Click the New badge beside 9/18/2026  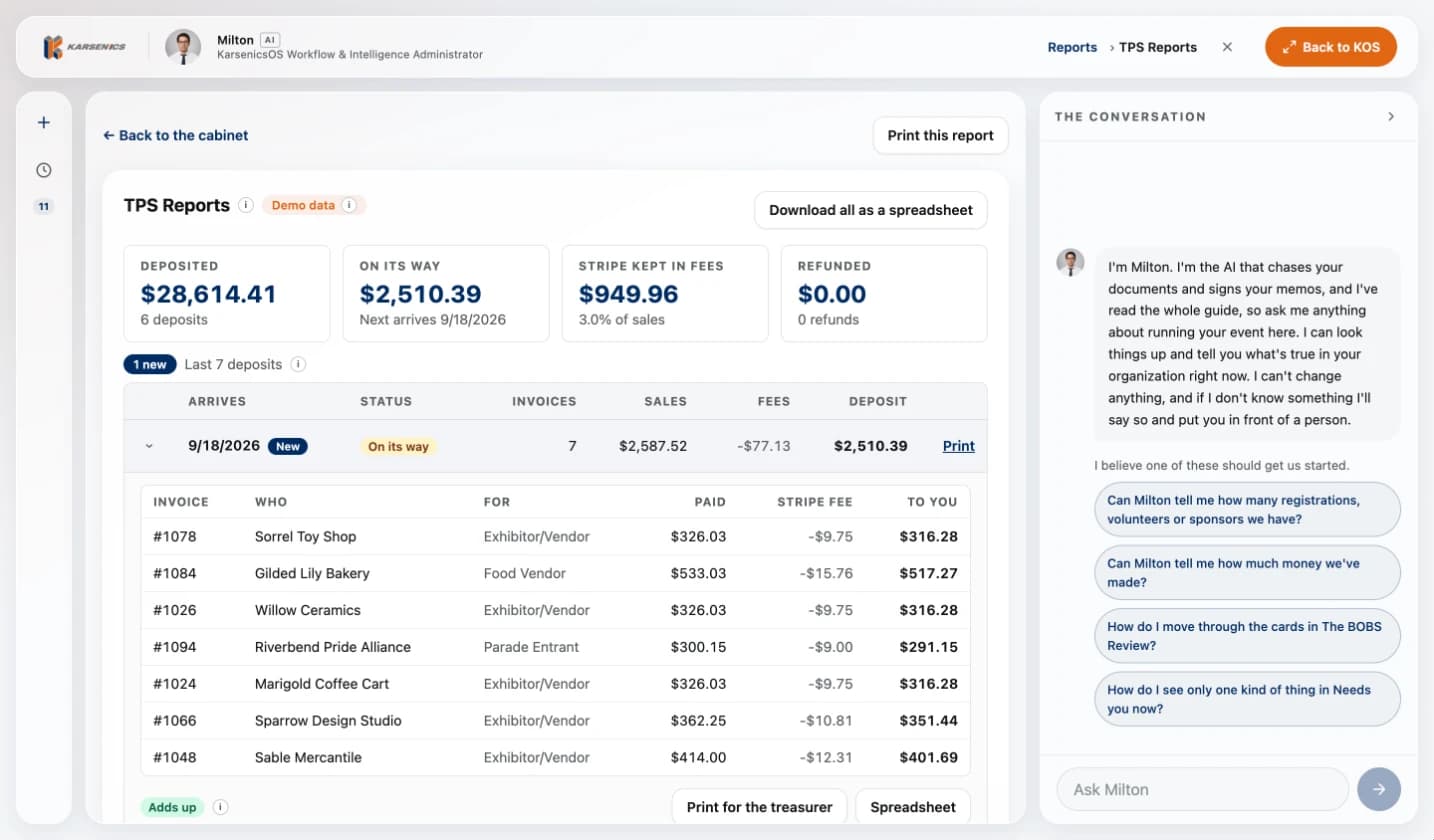[x=288, y=446]
